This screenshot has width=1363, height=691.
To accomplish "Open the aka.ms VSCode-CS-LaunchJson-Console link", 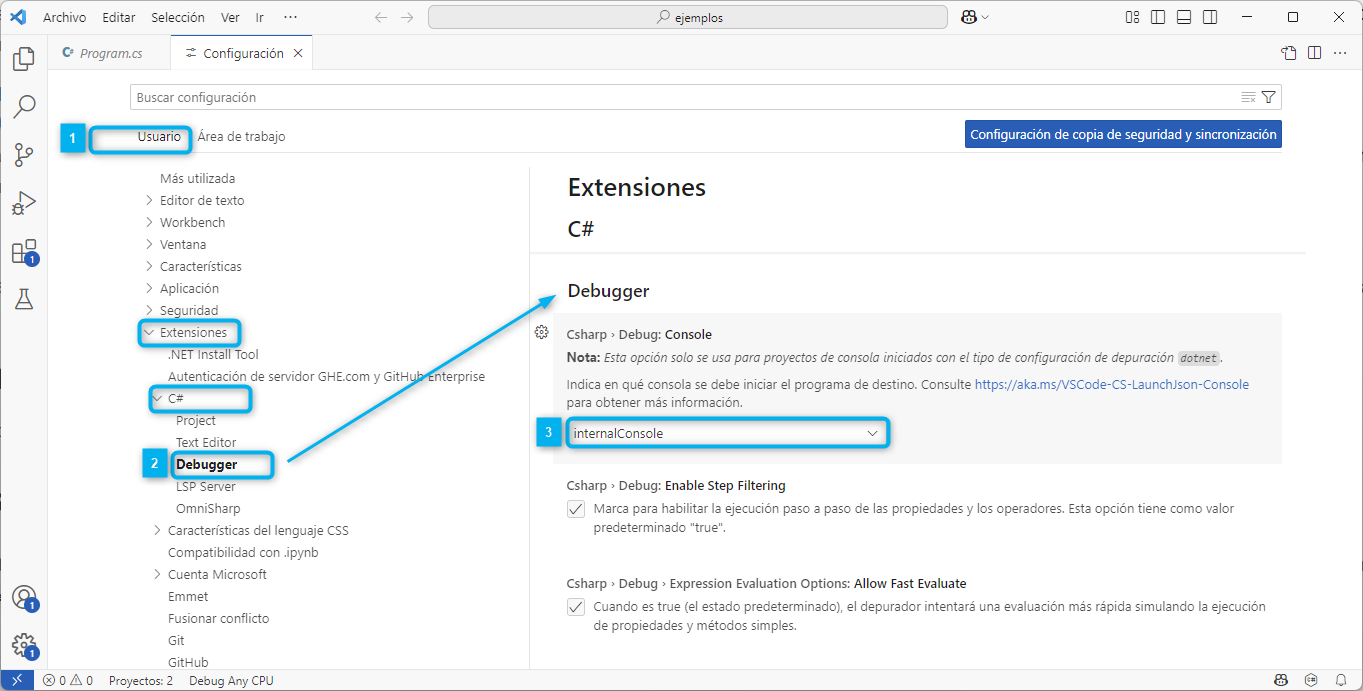I will [x=1112, y=384].
